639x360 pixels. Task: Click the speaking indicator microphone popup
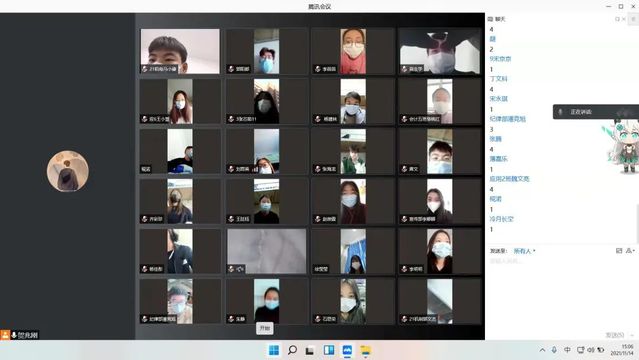point(596,112)
